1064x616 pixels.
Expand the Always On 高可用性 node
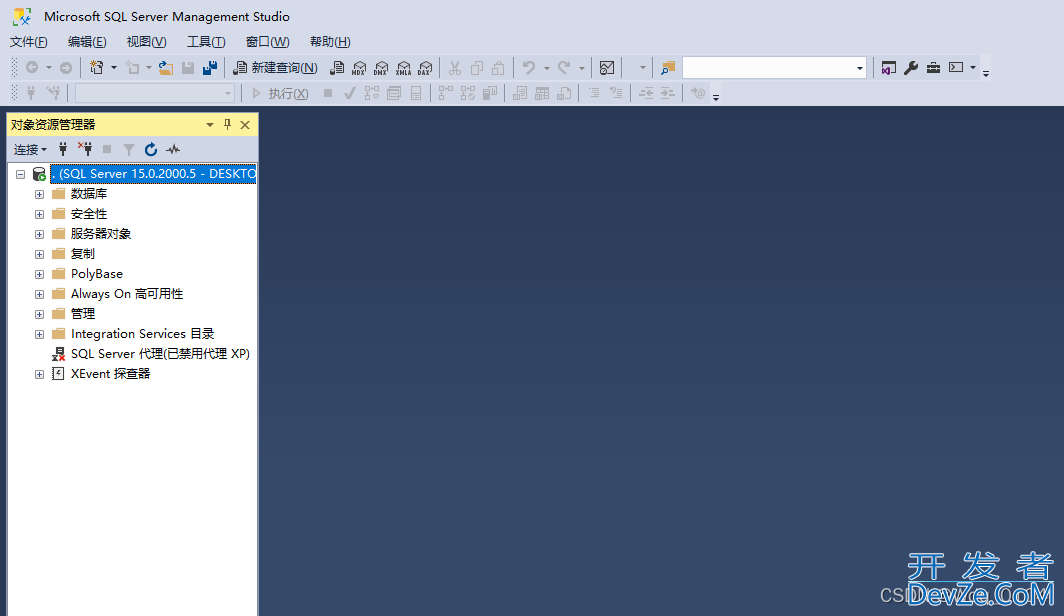(39, 294)
